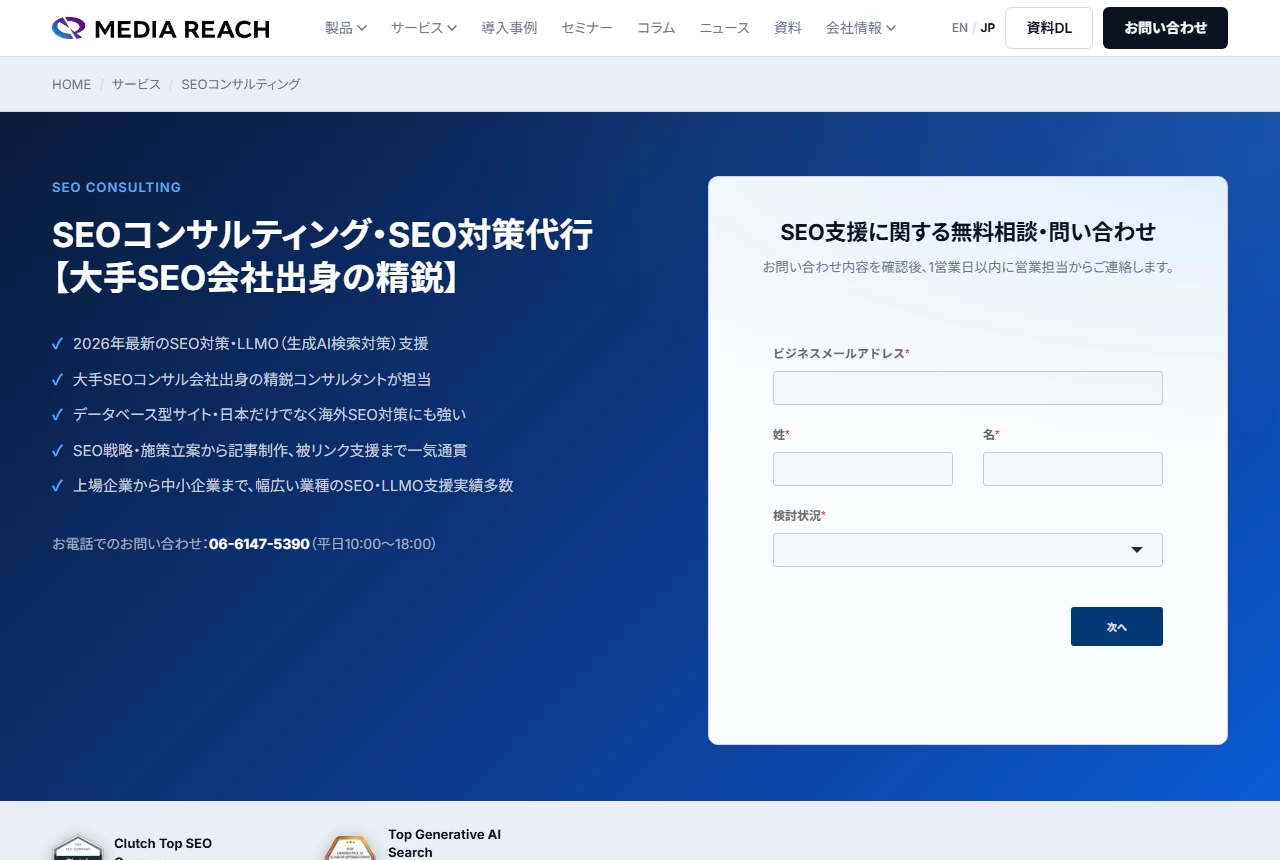The image size is (1280, 860).
Task: Submit with the 次へ button
Action: click(1116, 627)
